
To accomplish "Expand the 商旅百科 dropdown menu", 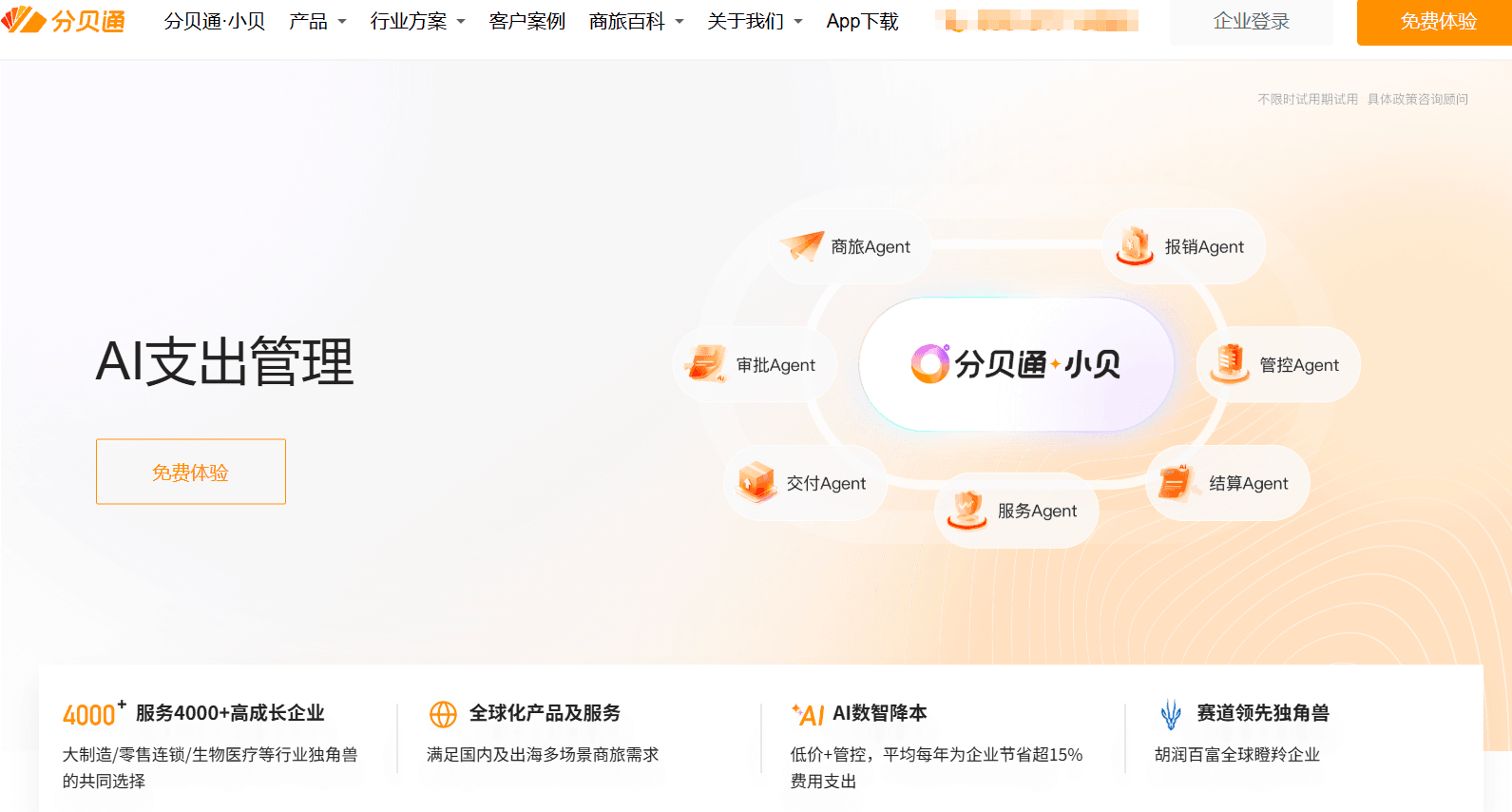I will [636, 21].
